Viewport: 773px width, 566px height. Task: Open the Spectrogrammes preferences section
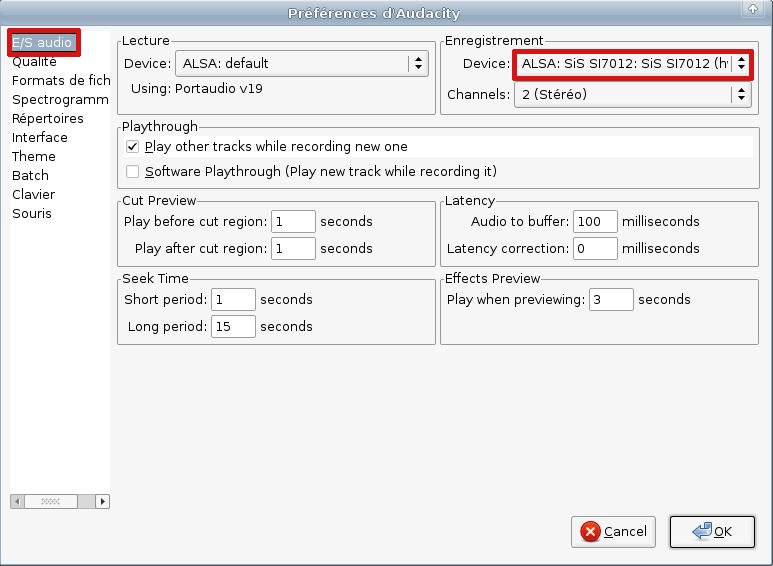tap(59, 100)
